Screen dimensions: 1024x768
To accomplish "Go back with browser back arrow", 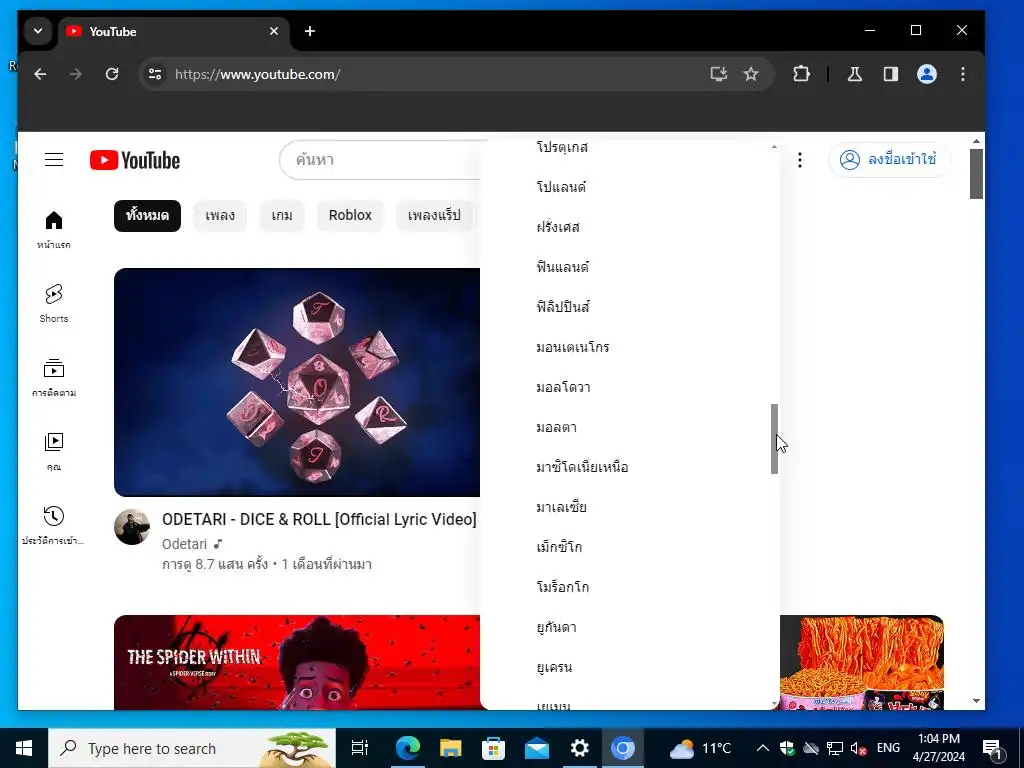I will (40, 74).
